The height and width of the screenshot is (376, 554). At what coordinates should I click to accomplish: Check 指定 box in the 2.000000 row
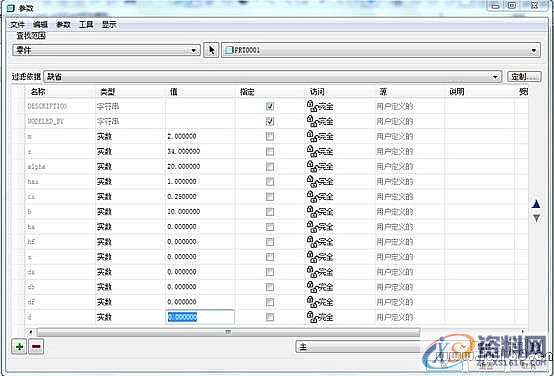click(270, 136)
